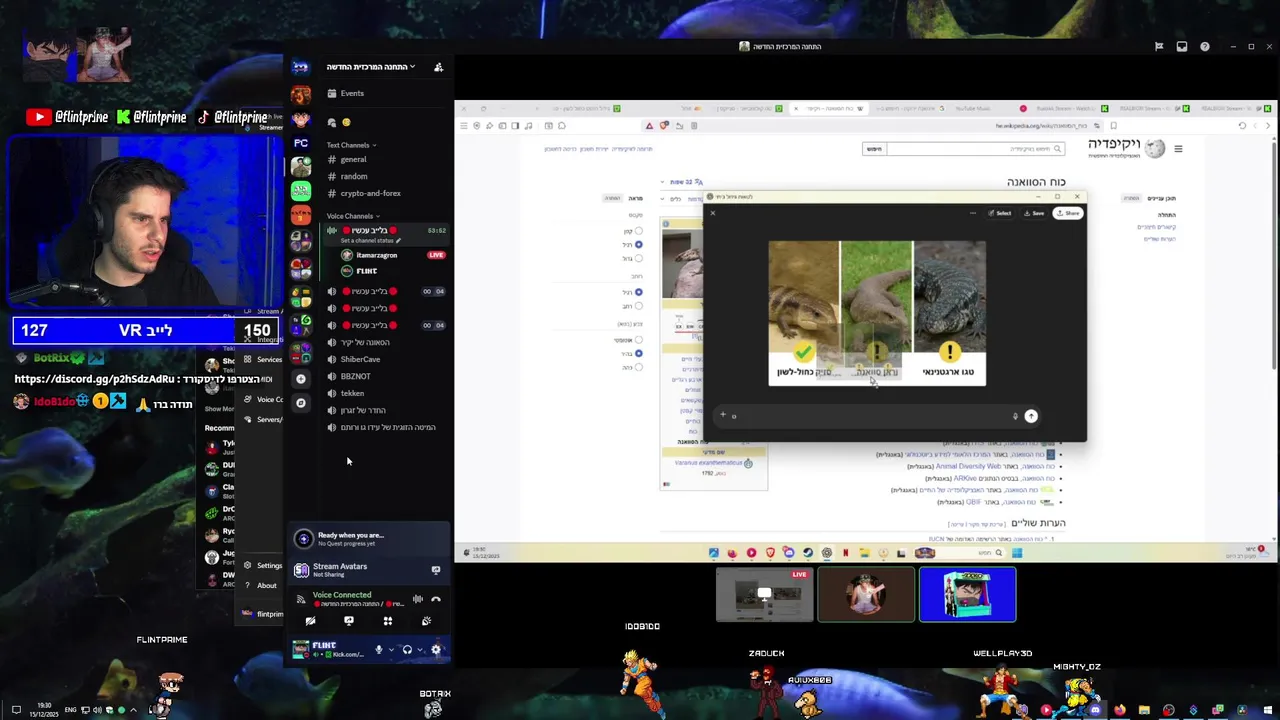The image size is (1280, 720).
Task: Click Share button in the image popup
Action: point(1068,213)
